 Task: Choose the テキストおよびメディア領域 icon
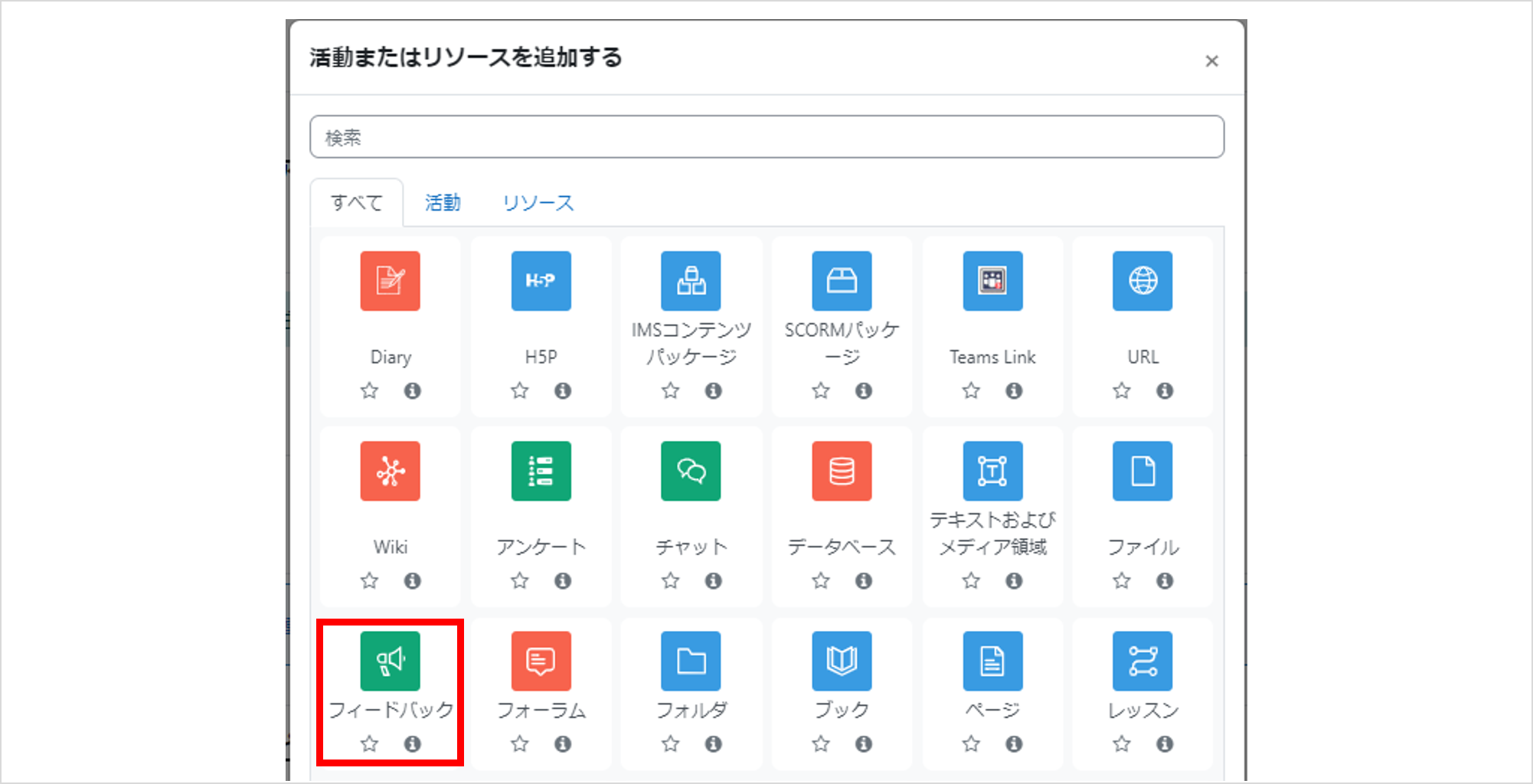[x=992, y=471]
